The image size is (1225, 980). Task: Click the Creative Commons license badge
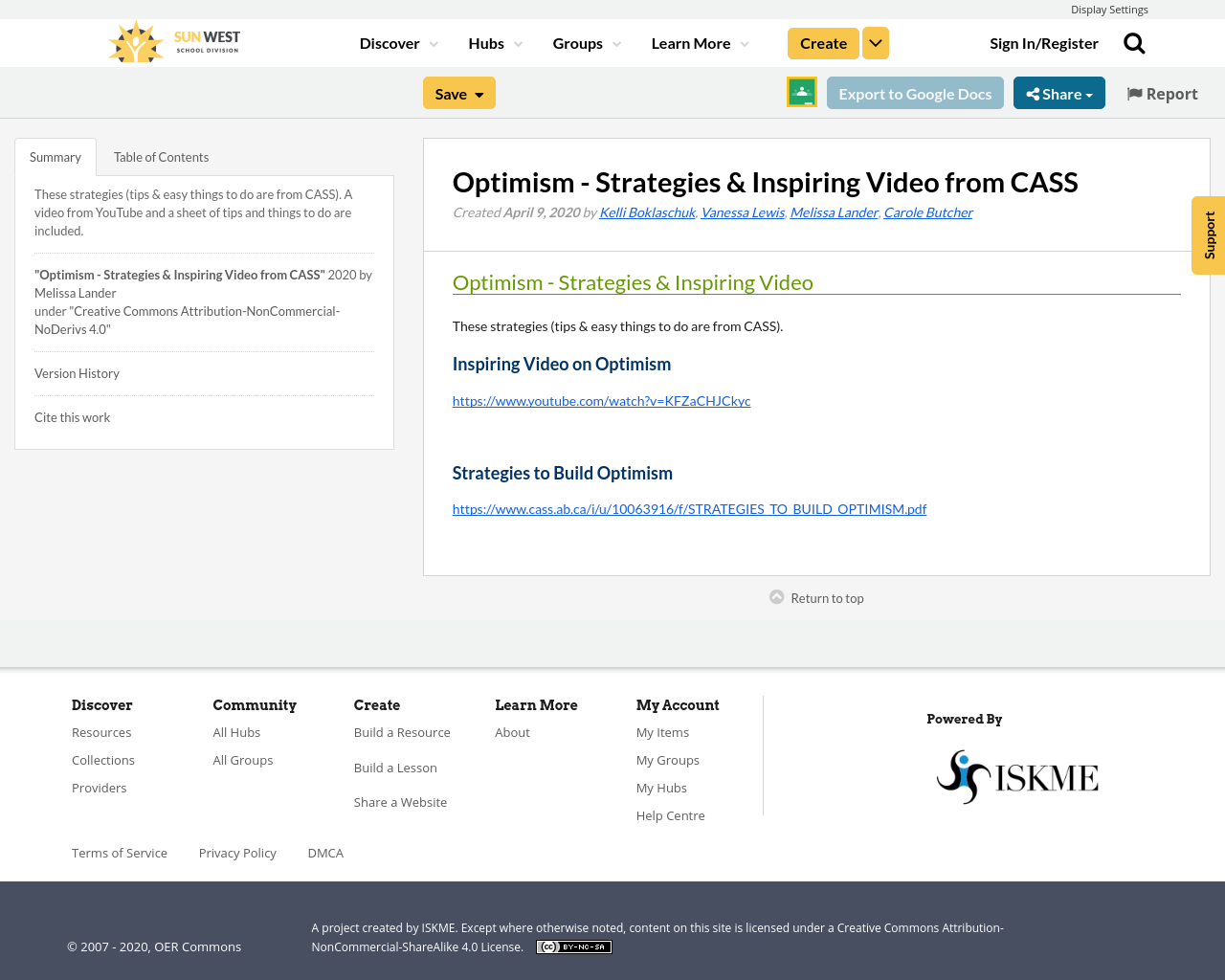573,946
